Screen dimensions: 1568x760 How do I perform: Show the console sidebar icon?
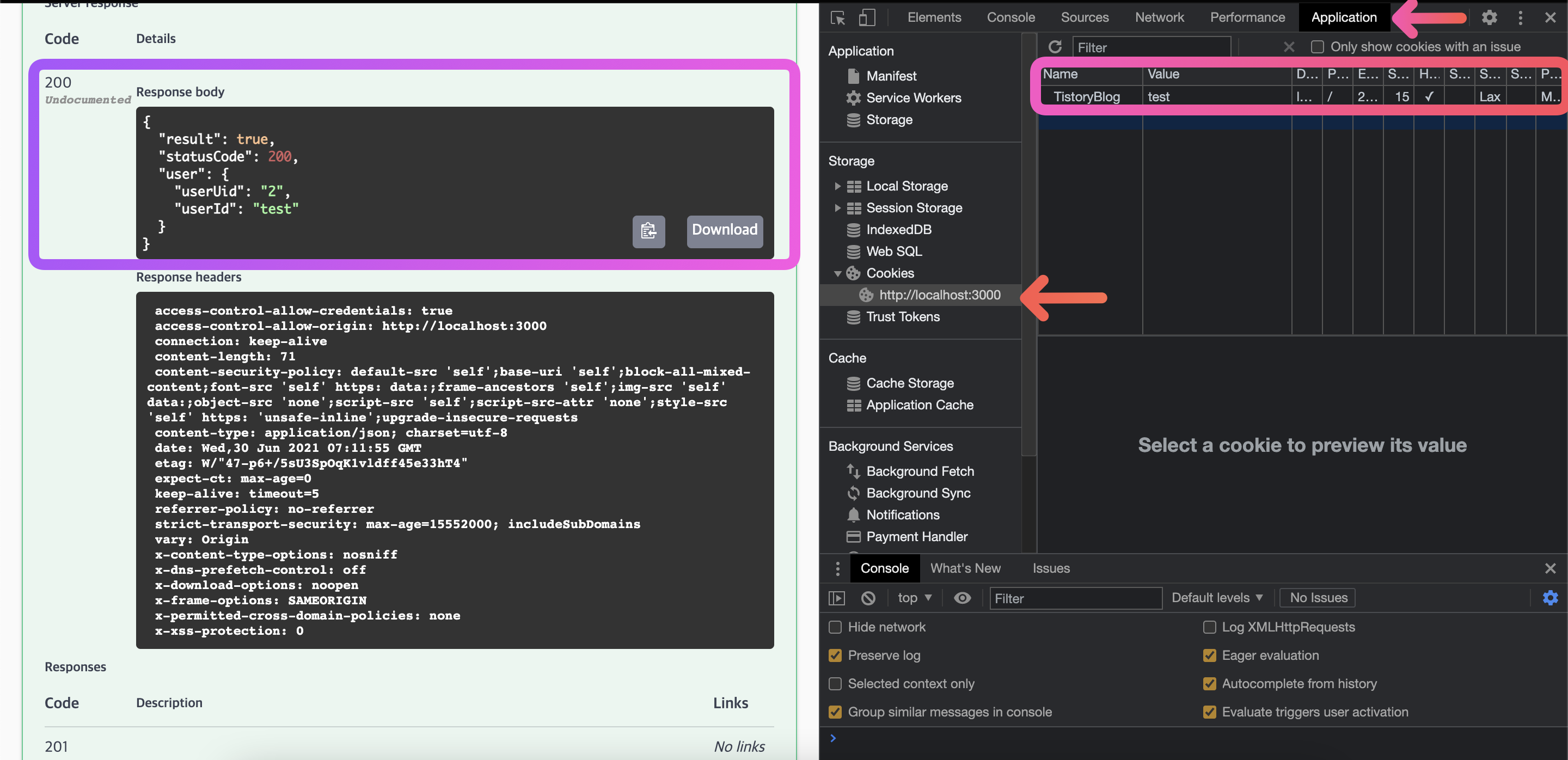[x=837, y=598]
